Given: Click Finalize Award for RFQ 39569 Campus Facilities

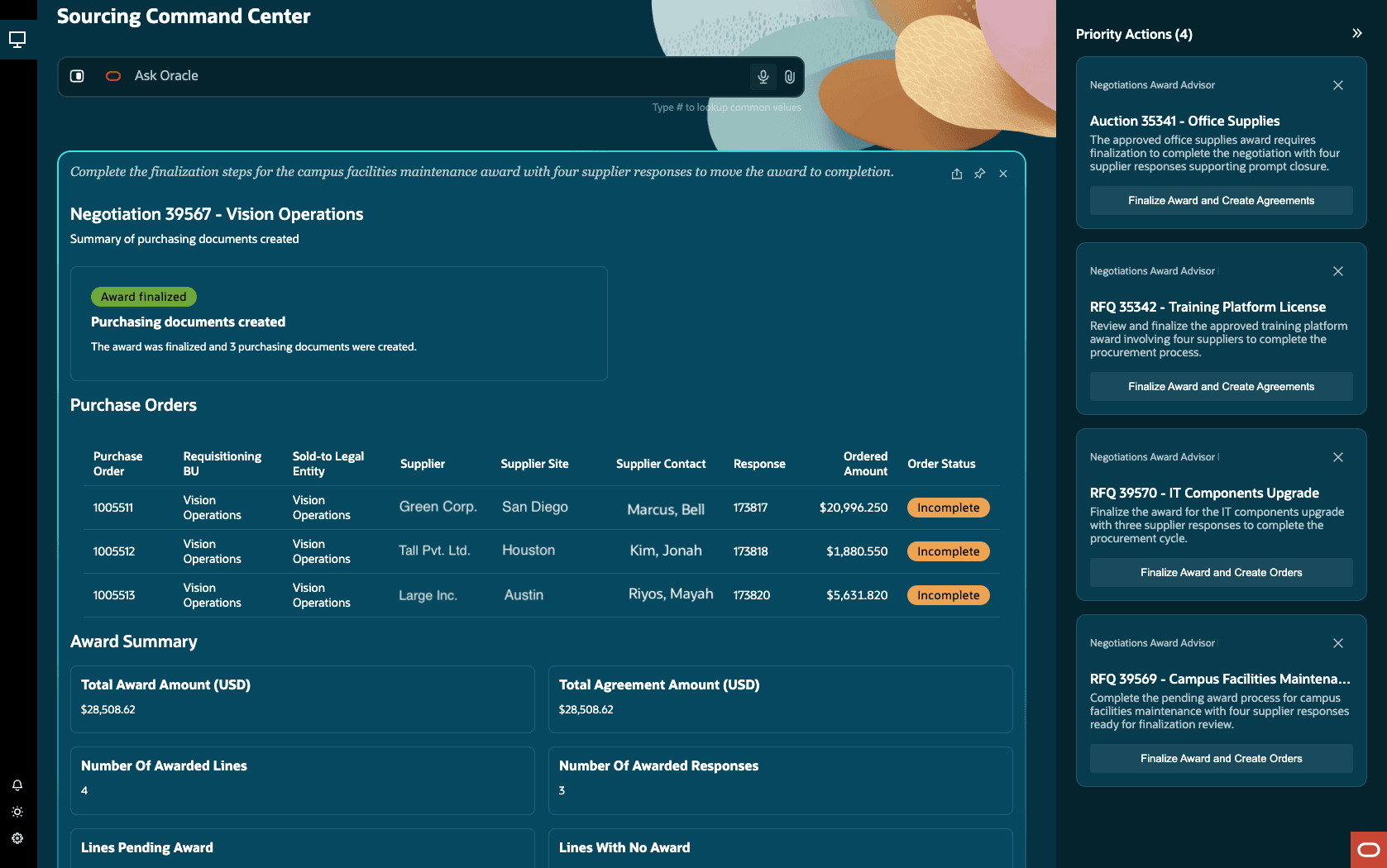Looking at the screenshot, I should pyautogui.click(x=1221, y=759).
